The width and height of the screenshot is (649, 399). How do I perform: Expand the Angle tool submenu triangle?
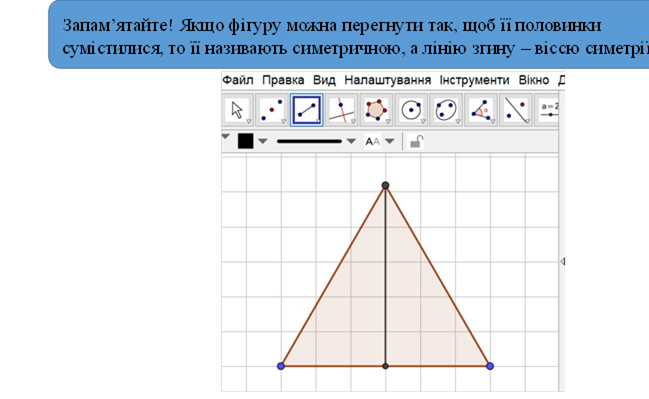[492, 121]
